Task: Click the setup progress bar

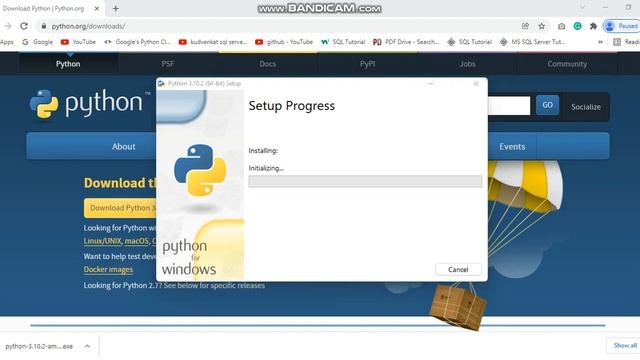Action: (365, 181)
